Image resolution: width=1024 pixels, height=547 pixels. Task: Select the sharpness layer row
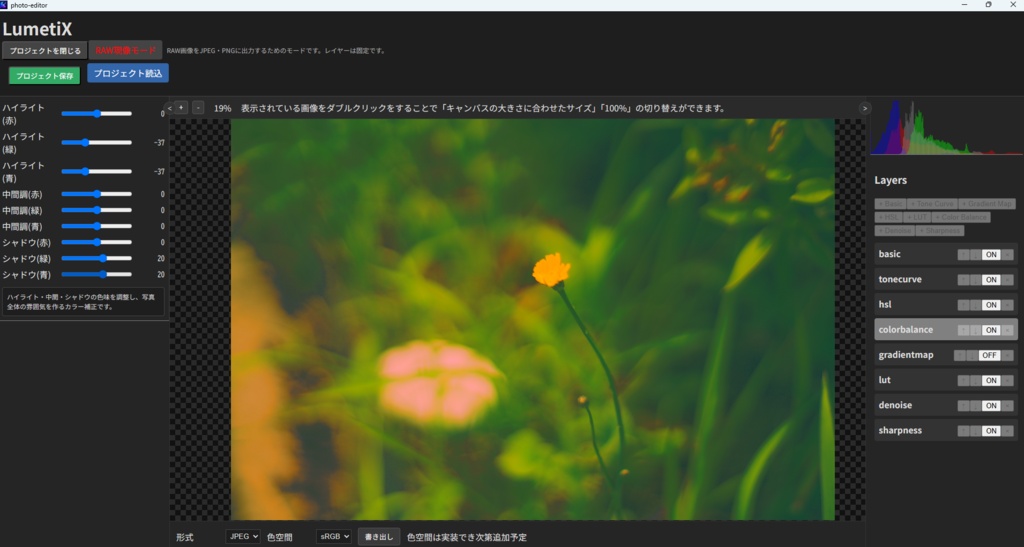pos(946,431)
